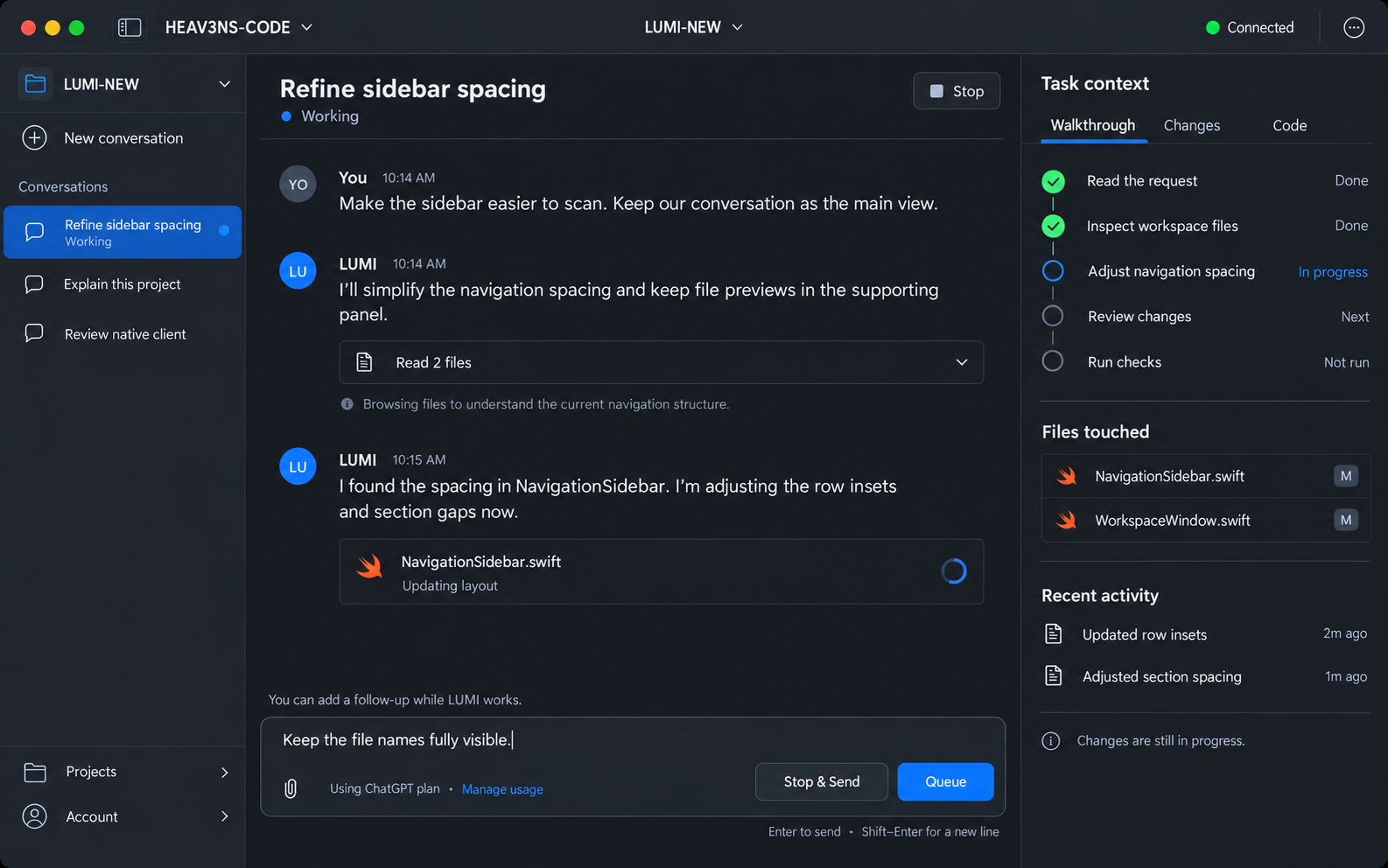Select the Refine sidebar spacing conversation
1388x868 pixels.
click(123, 232)
